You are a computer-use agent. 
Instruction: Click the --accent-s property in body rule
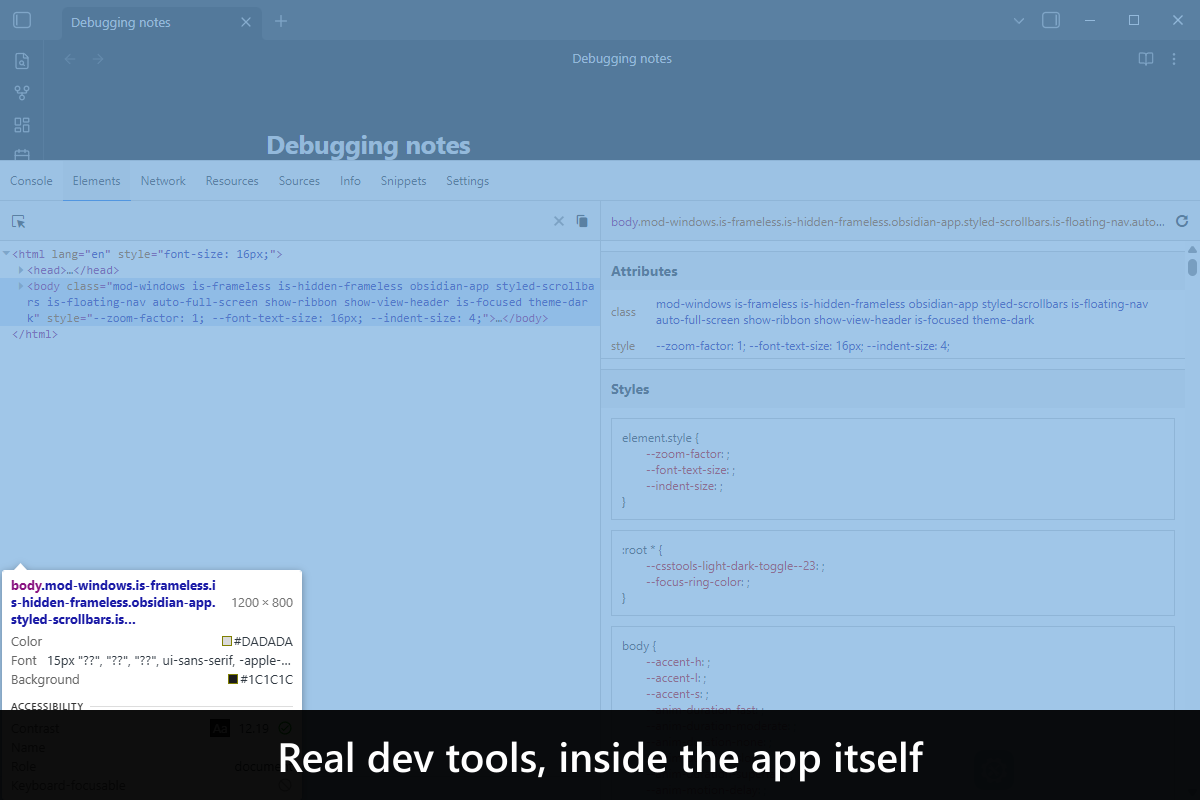coord(677,694)
